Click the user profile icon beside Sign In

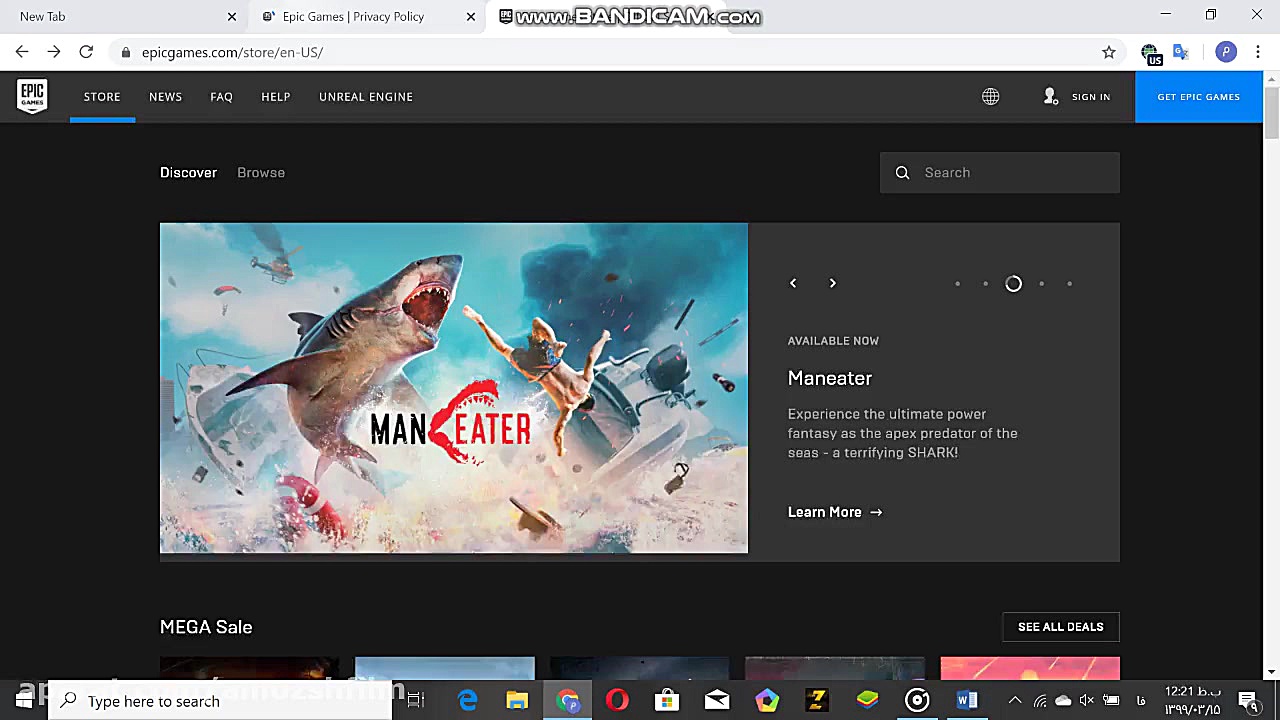(x=1050, y=96)
